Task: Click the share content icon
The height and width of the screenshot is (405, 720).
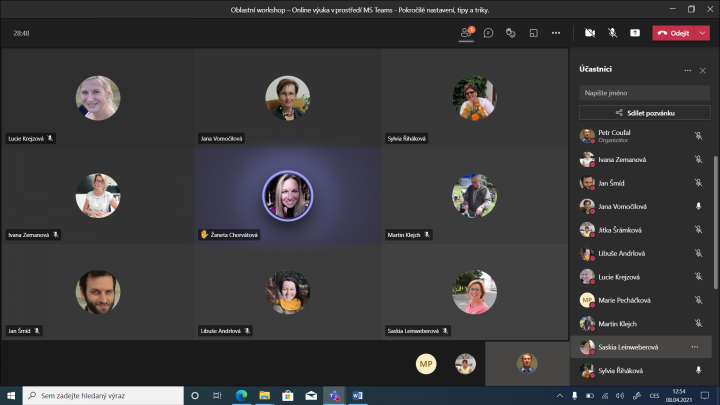Action: [635, 33]
